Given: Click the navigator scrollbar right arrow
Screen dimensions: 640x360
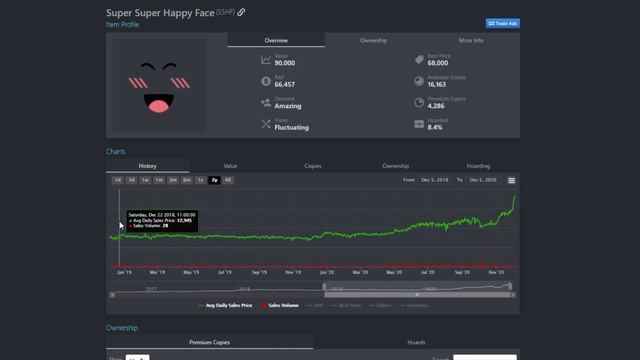Looking at the screenshot, I should point(513,295).
